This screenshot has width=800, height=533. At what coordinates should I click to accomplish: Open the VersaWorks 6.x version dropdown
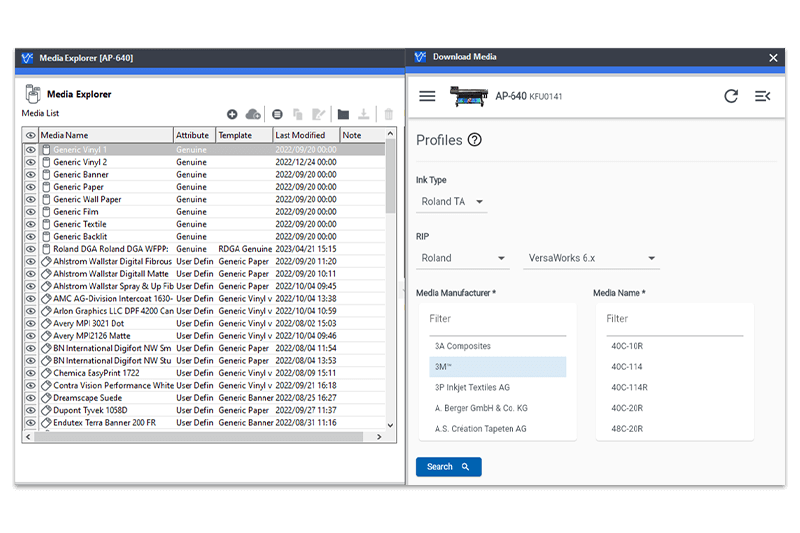point(592,258)
